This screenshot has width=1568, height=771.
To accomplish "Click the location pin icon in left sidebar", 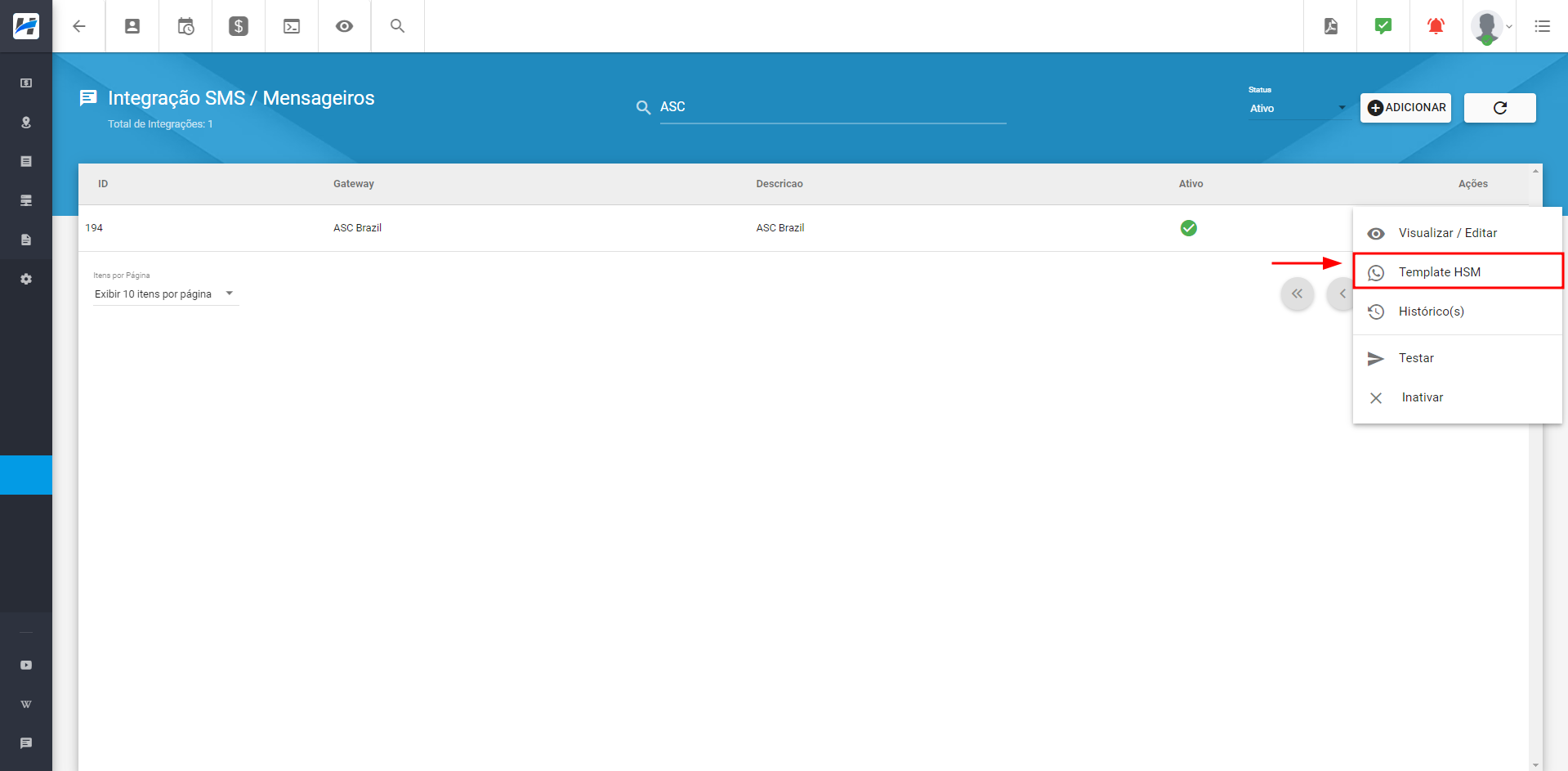I will point(26,123).
